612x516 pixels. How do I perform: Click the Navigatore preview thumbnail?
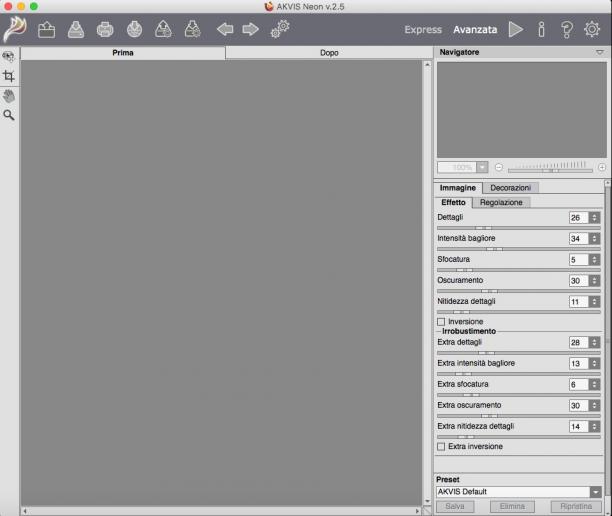[x=522, y=110]
